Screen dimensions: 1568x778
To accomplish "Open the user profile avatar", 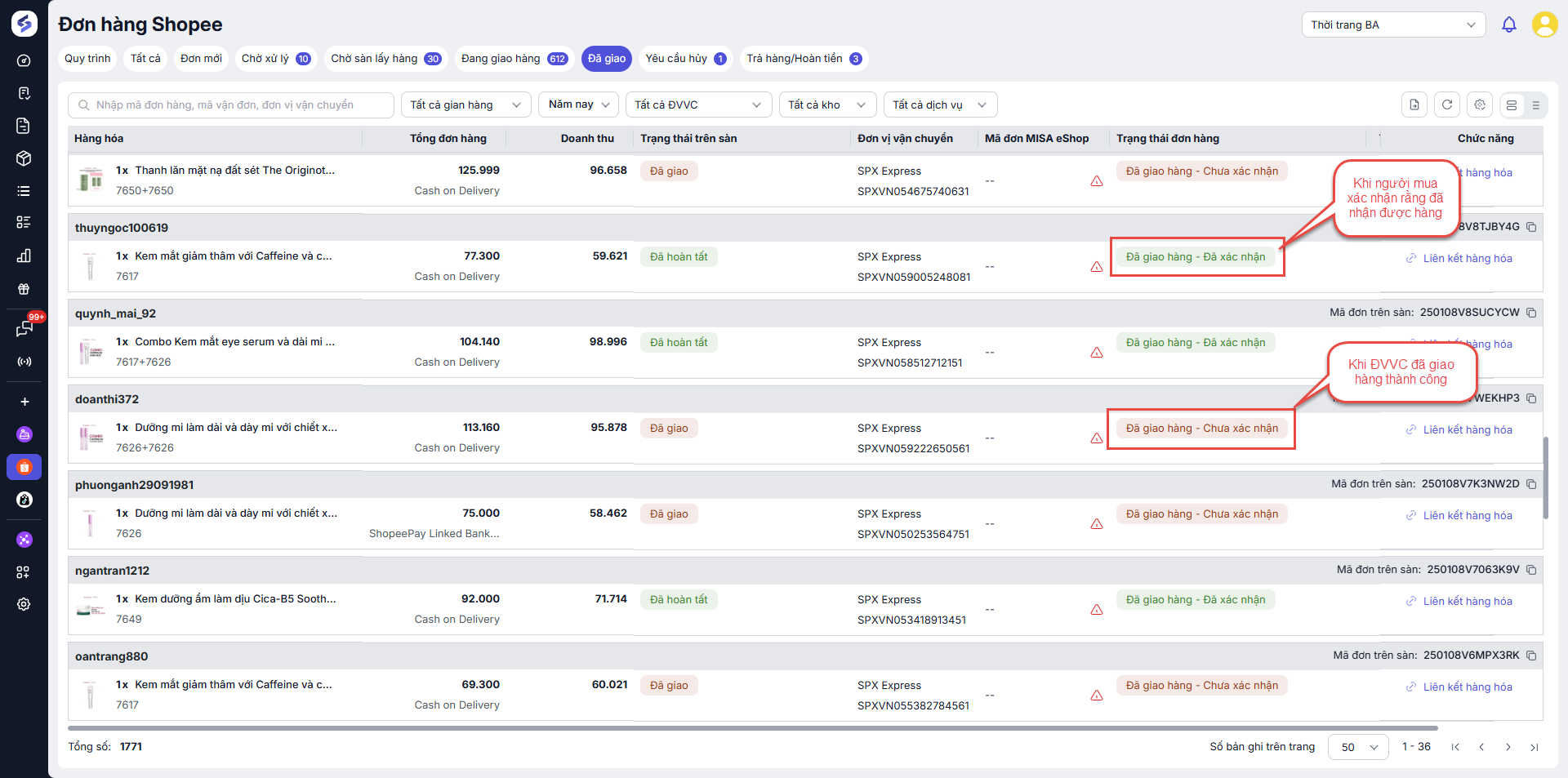I will click(1543, 24).
